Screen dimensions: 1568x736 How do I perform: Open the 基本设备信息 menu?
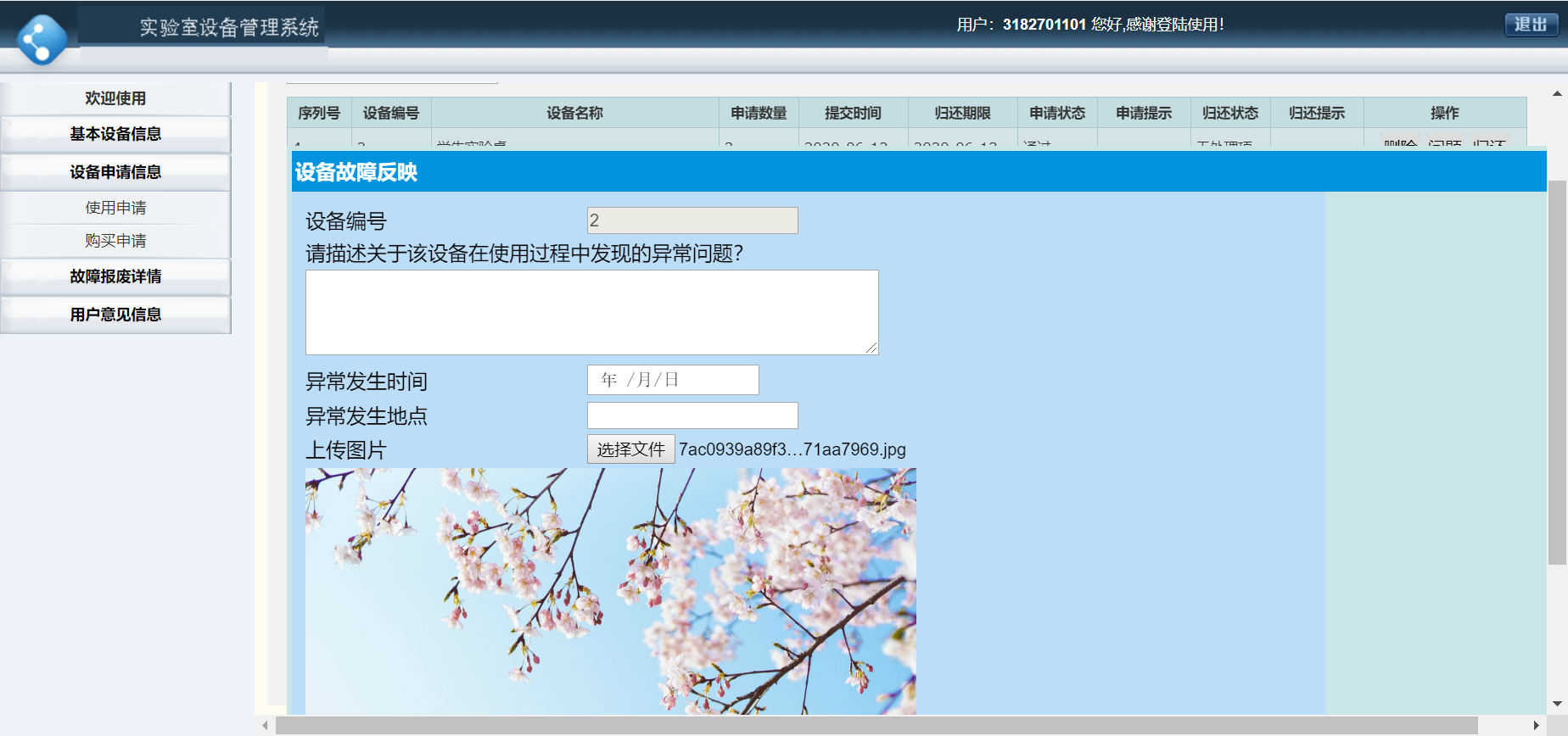[x=115, y=134]
